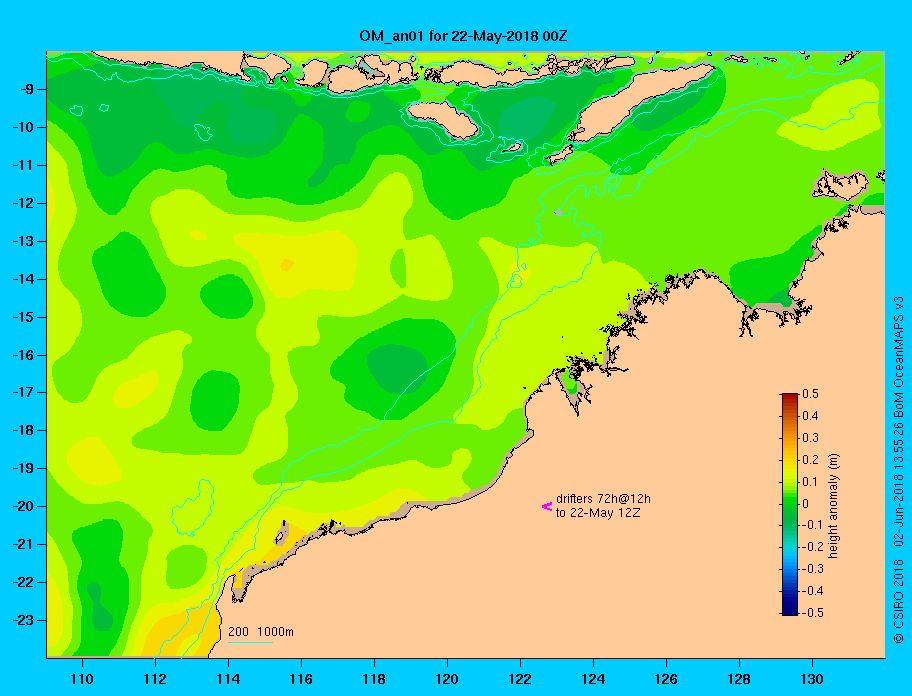The width and height of the screenshot is (912, 696).
Task: Select latitude axis label -18
Action: coord(22,430)
